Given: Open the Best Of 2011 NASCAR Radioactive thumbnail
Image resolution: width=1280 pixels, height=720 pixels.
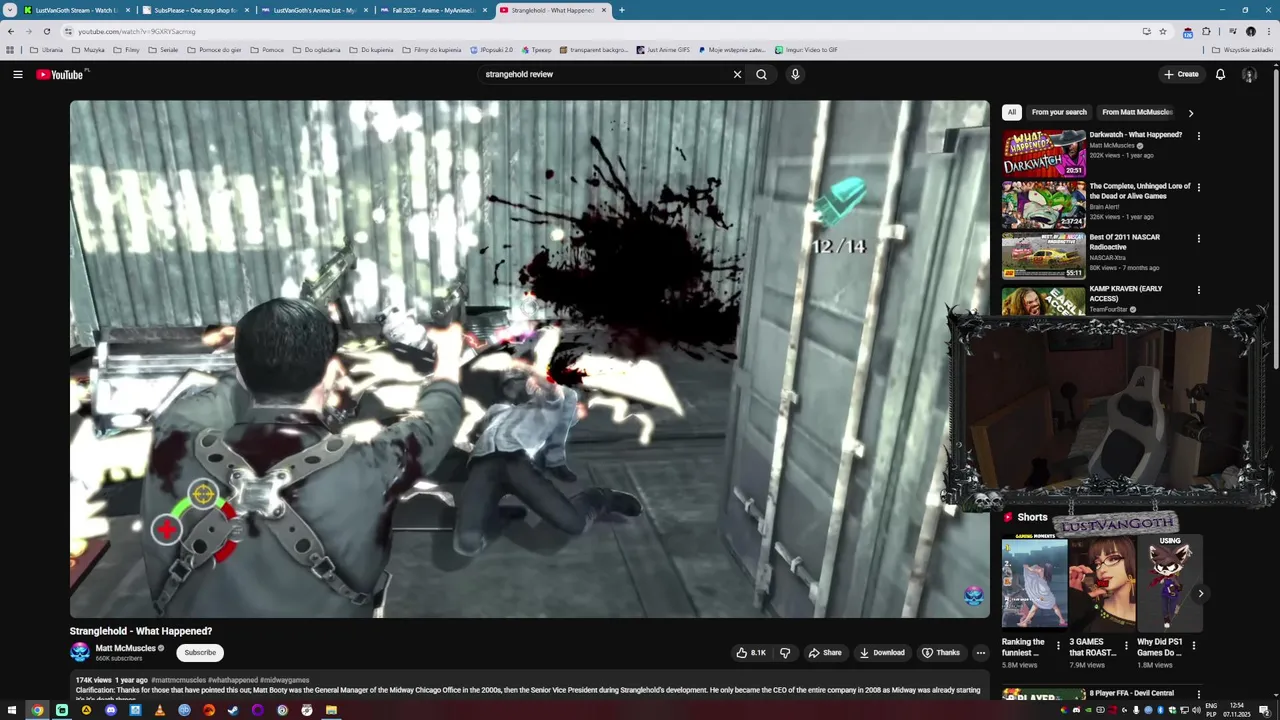Looking at the screenshot, I should click(x=1044, y=255).
